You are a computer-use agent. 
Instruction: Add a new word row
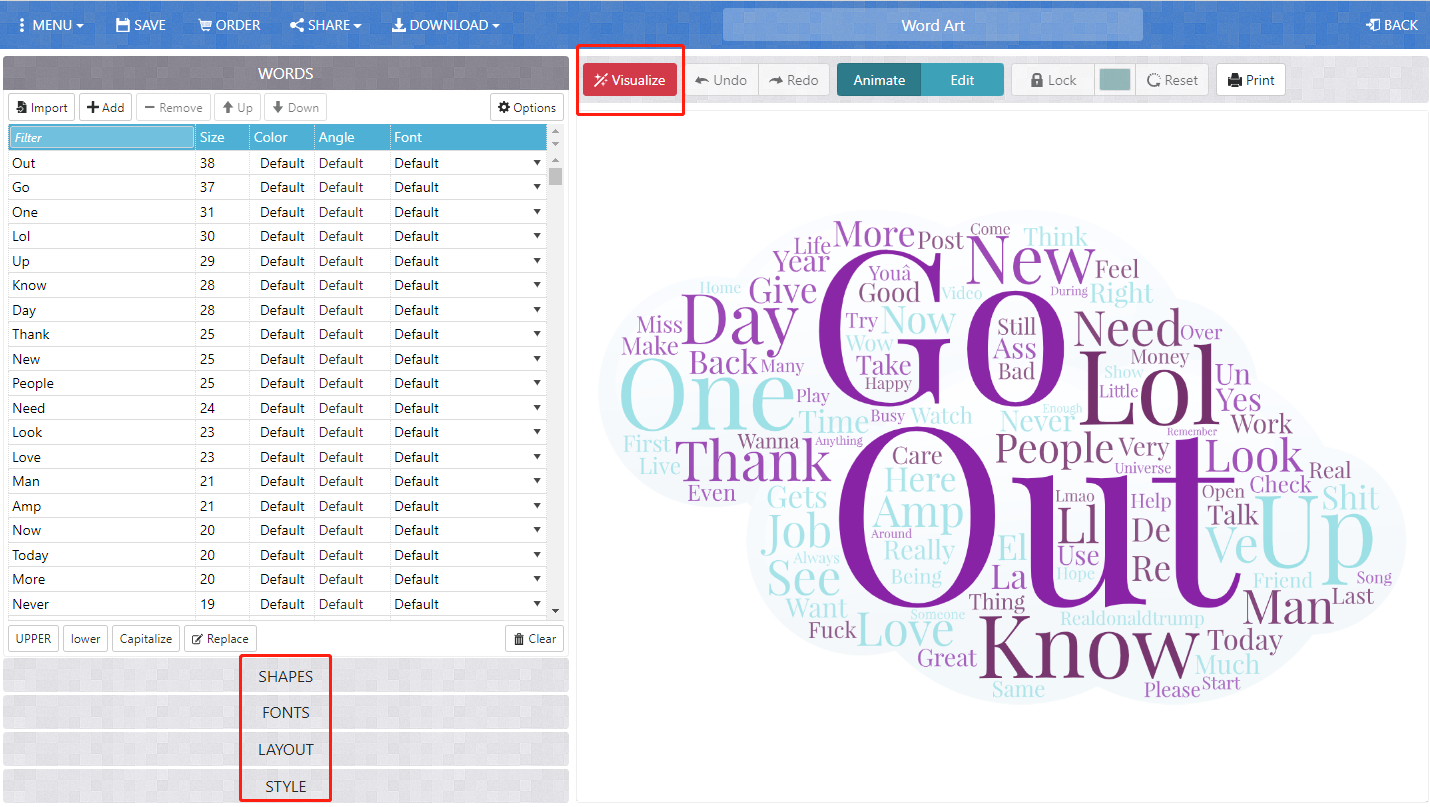click(x=105, y=108)
